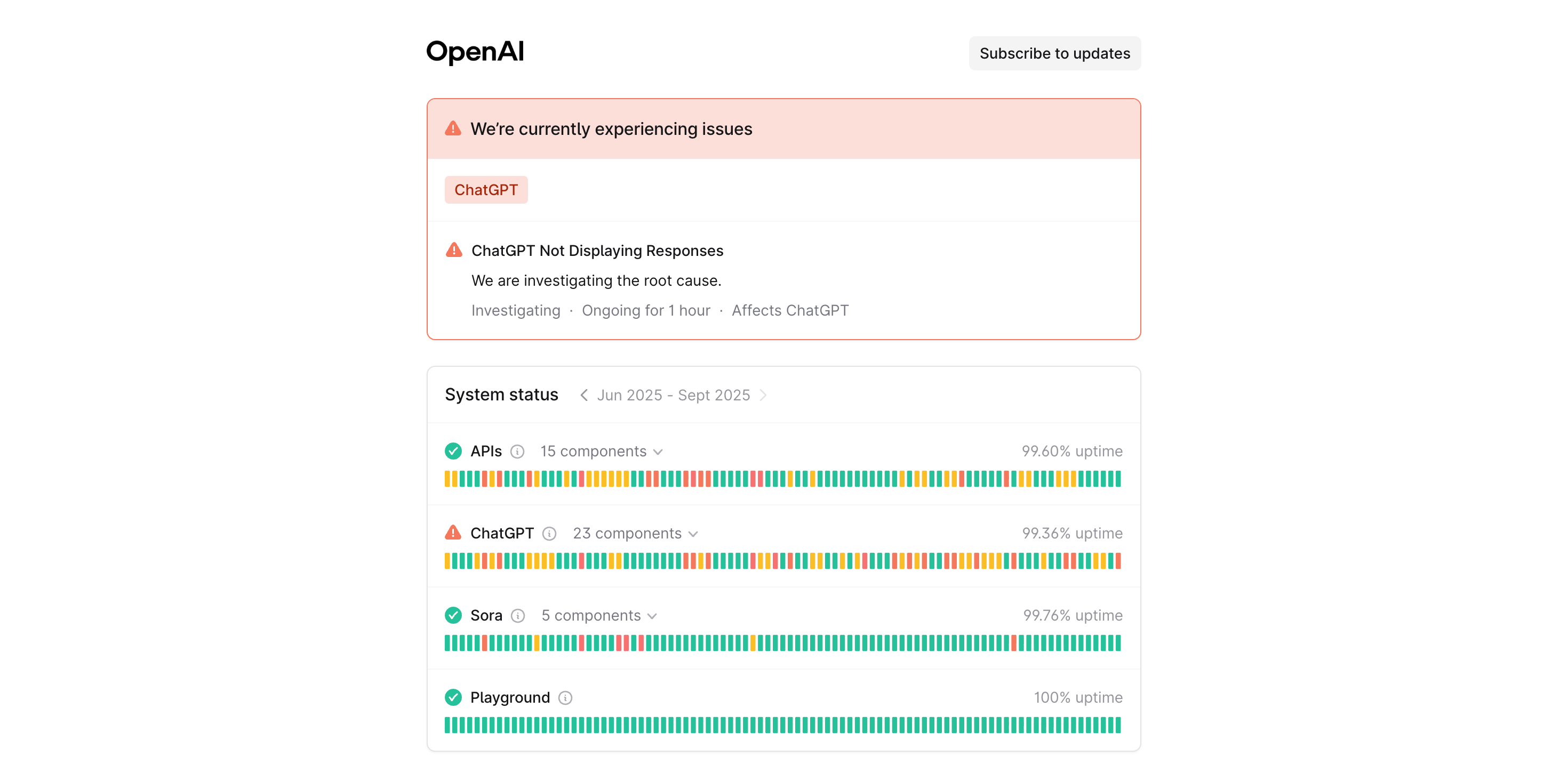Click Subscribe to updates button
This screenshot has width=1568, height=764.
pos(1054,53)
